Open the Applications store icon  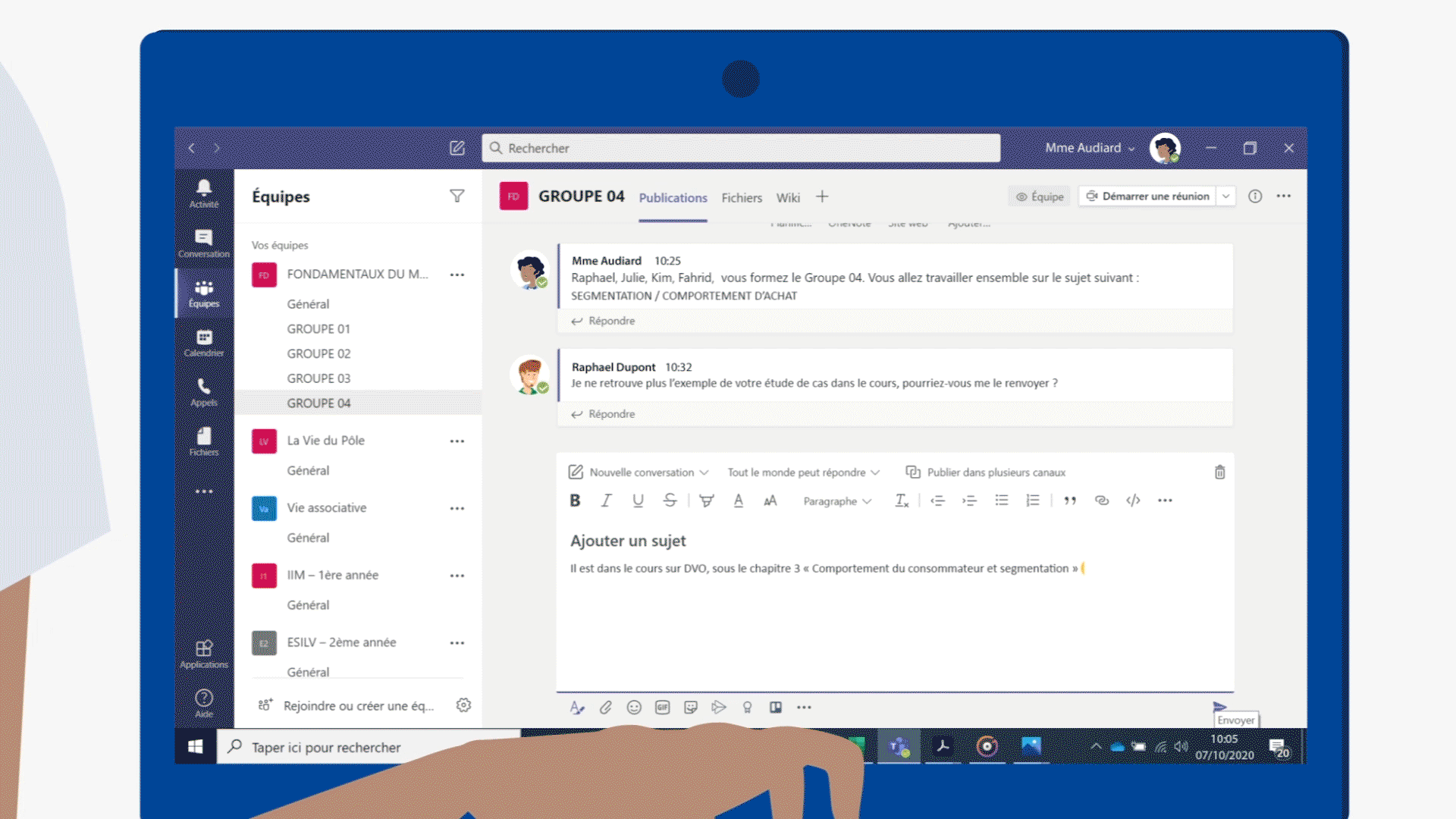click(204, 654)
